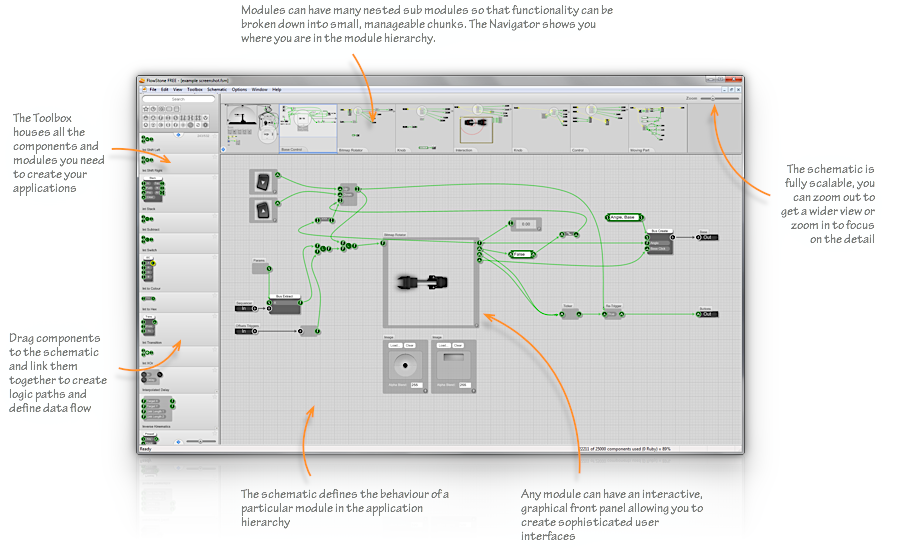Adjust the toolbox size slider at bottom
The width and height of the screenshot is (900, 550).
coord(201,441)
